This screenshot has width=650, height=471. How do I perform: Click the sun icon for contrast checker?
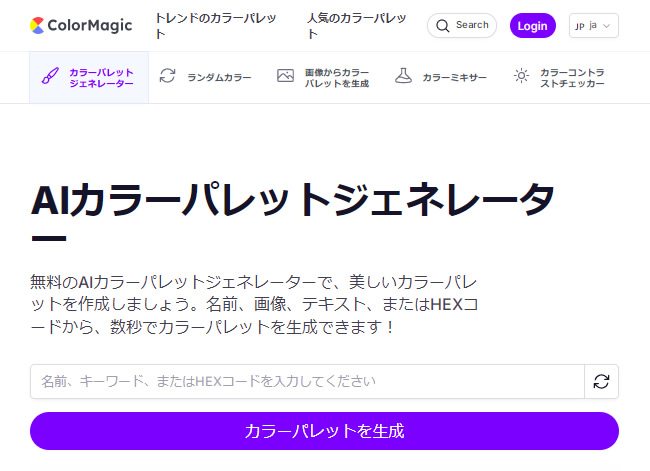(521, 76)
